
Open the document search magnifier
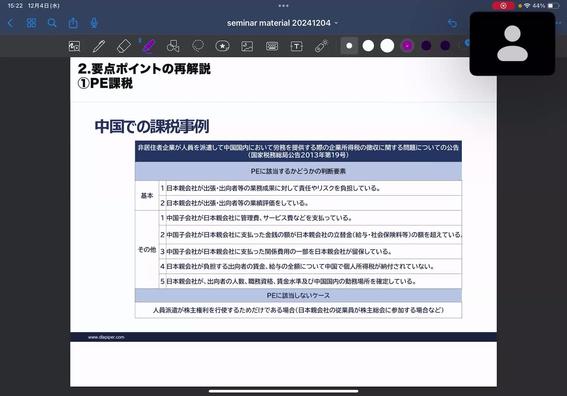coord(52,23)
